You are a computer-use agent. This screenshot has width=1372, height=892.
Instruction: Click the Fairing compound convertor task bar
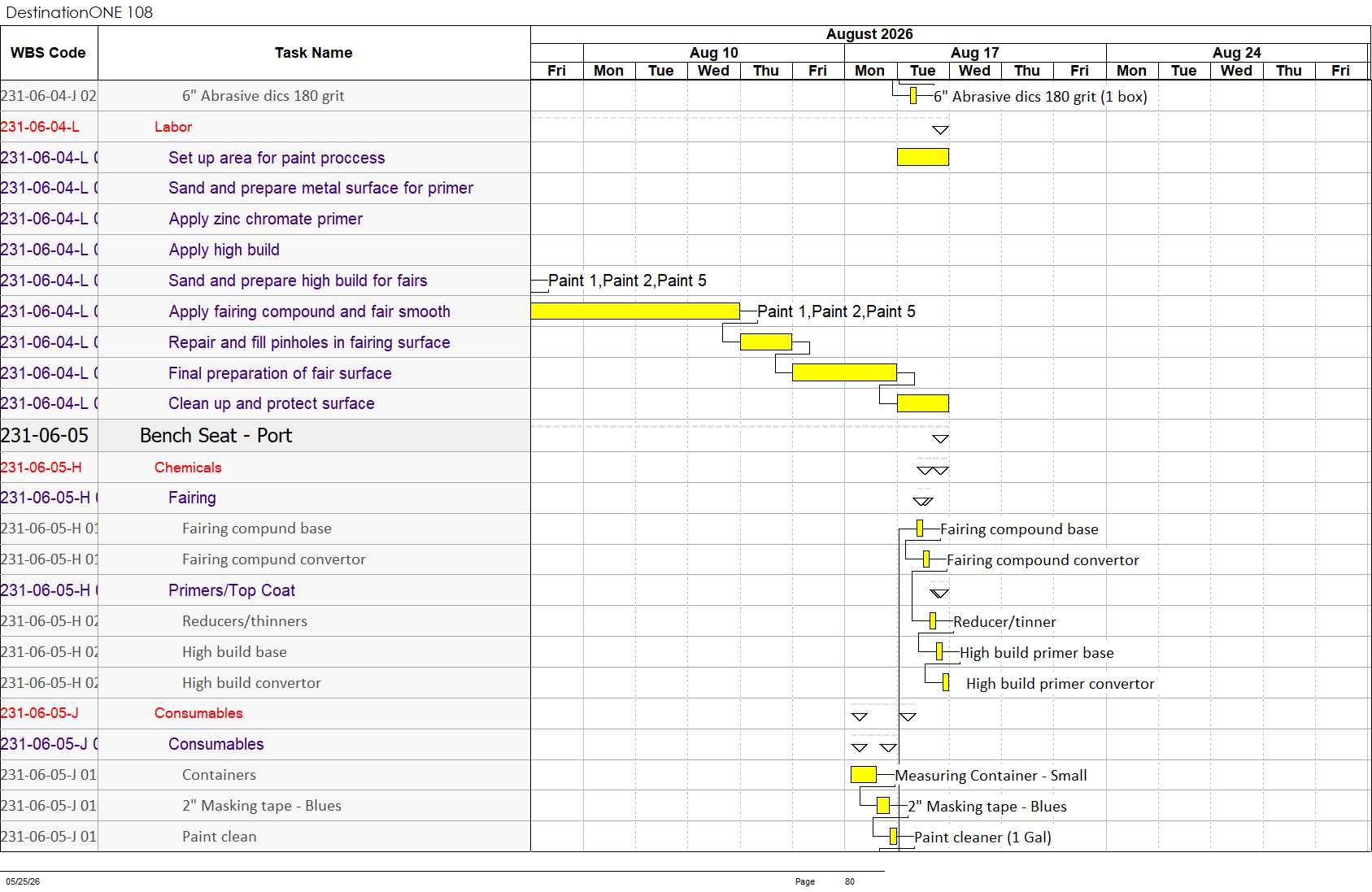[x=926, y=559]
